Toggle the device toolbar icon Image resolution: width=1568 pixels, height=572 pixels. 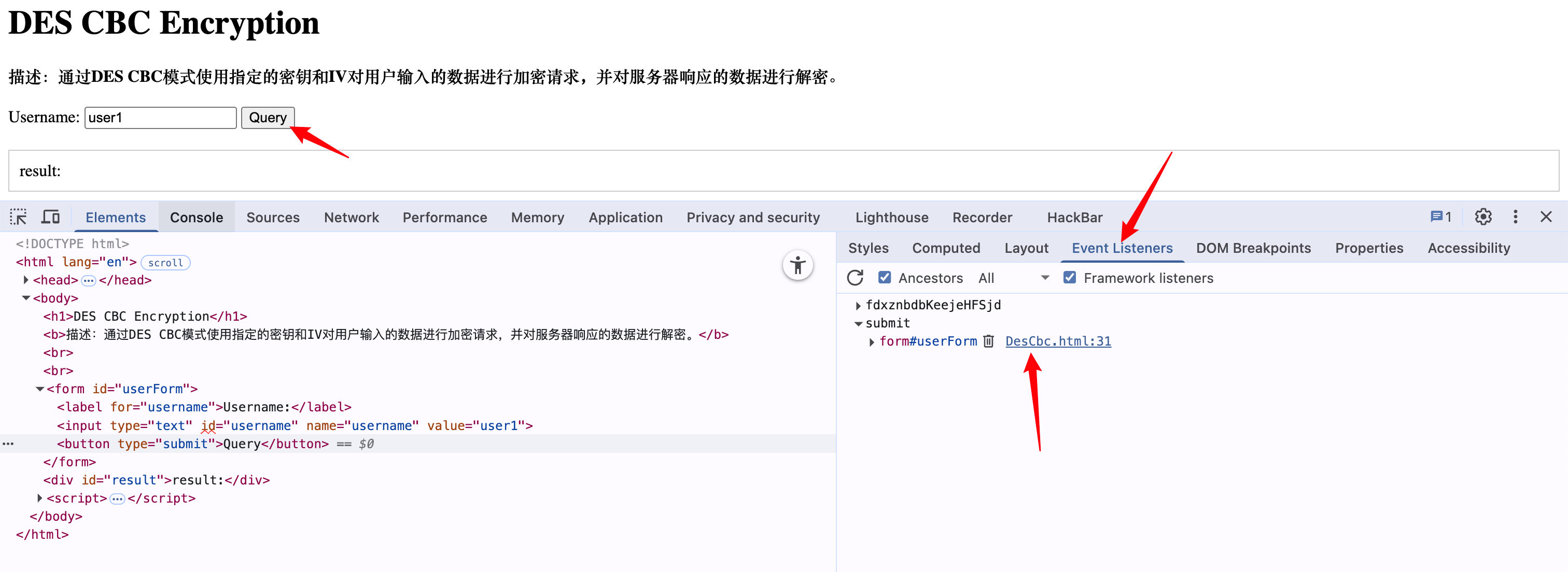pos(50,217)
